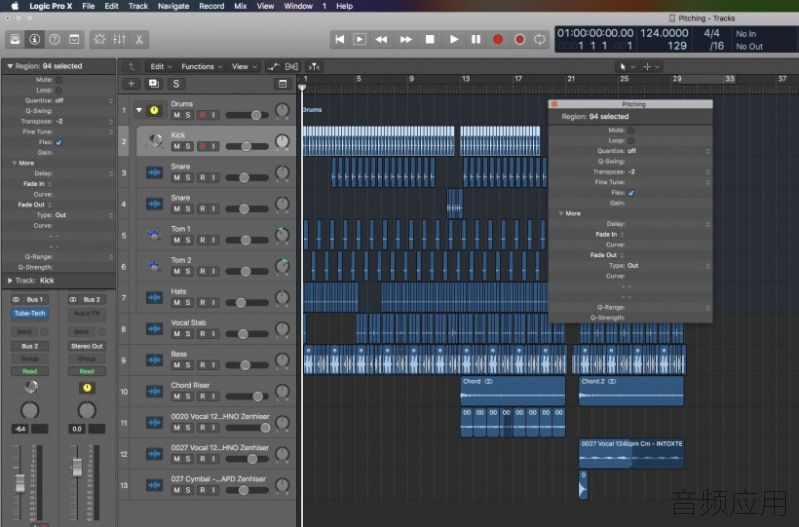Open Quick Help button

(55, 39)
